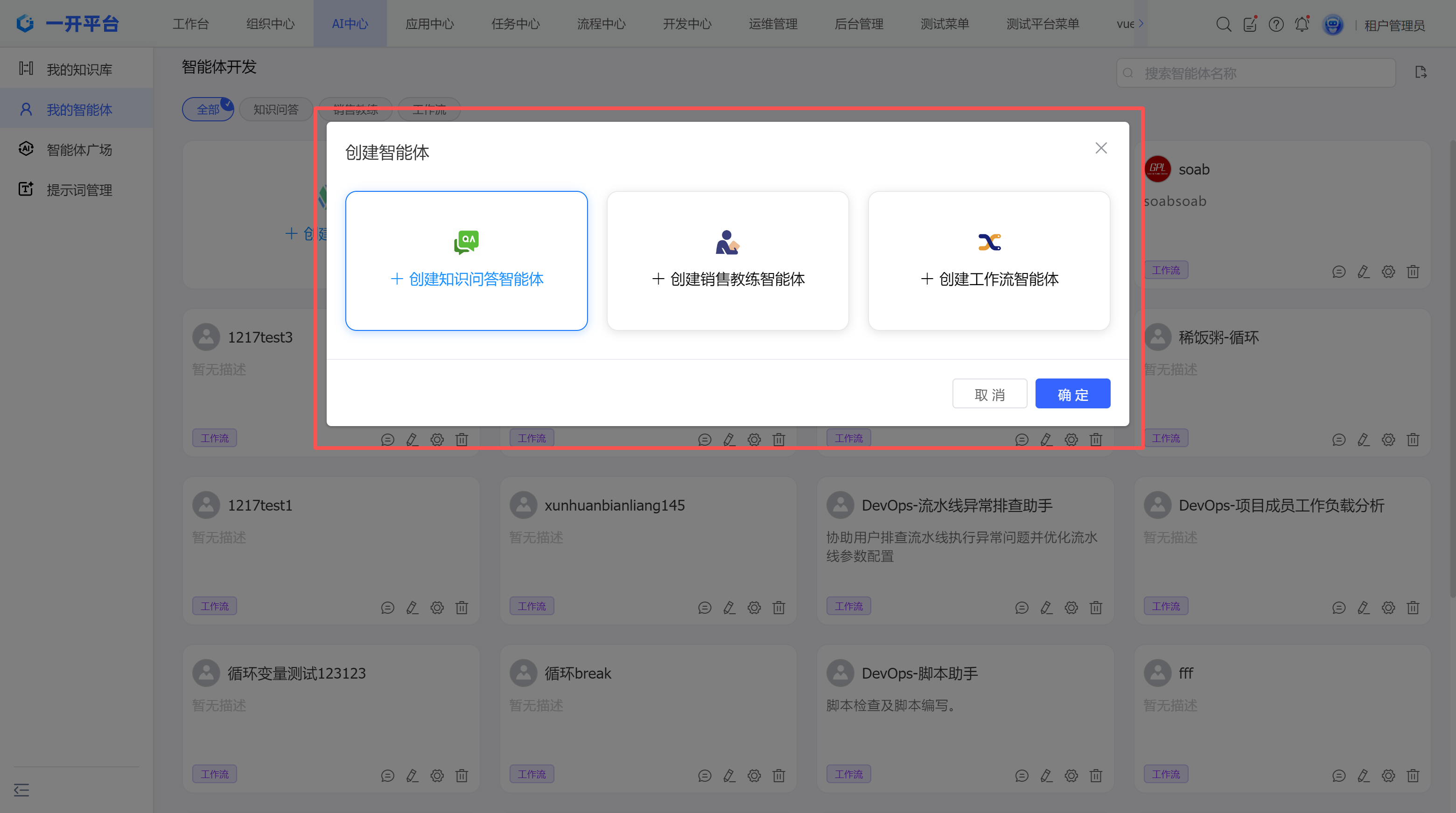The width and height of the screenshot is (1456, 813).
Task: Click the 取消 cancel button
Action: 989,393
